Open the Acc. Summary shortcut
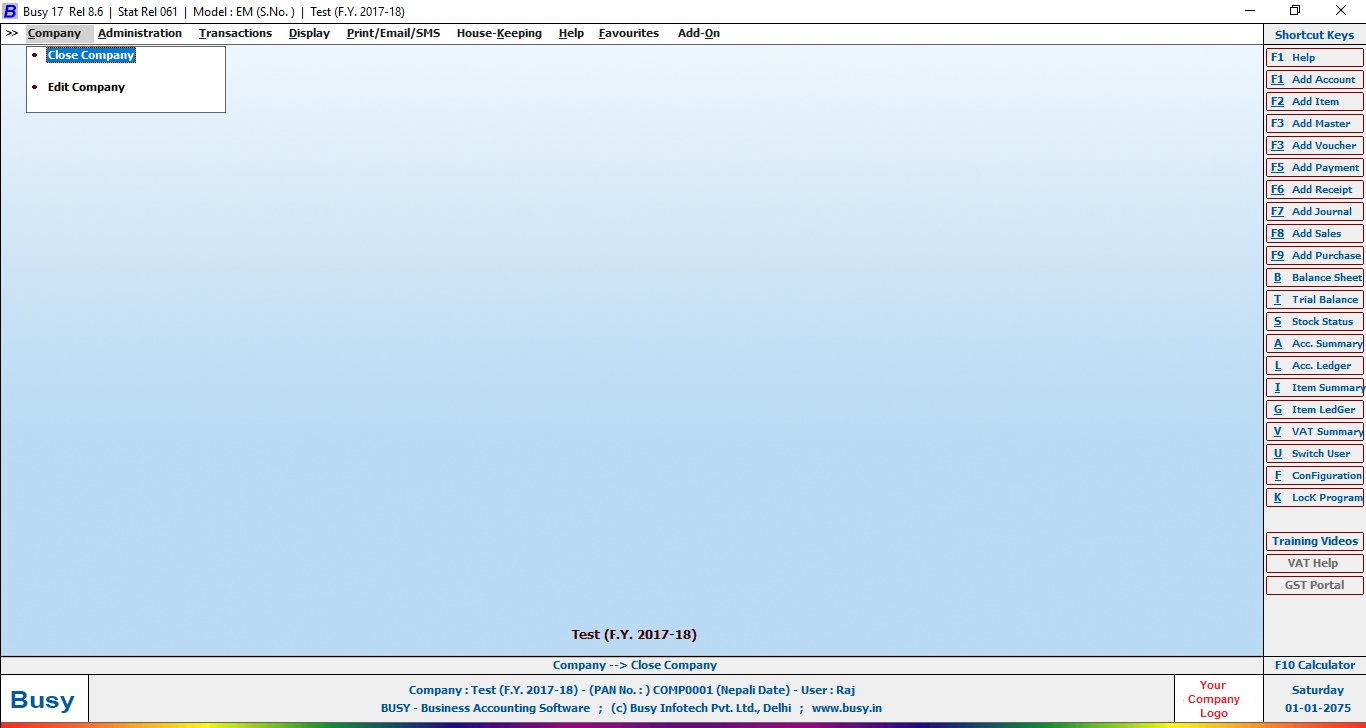1366x728 pixels. [x=1314, y=343]
